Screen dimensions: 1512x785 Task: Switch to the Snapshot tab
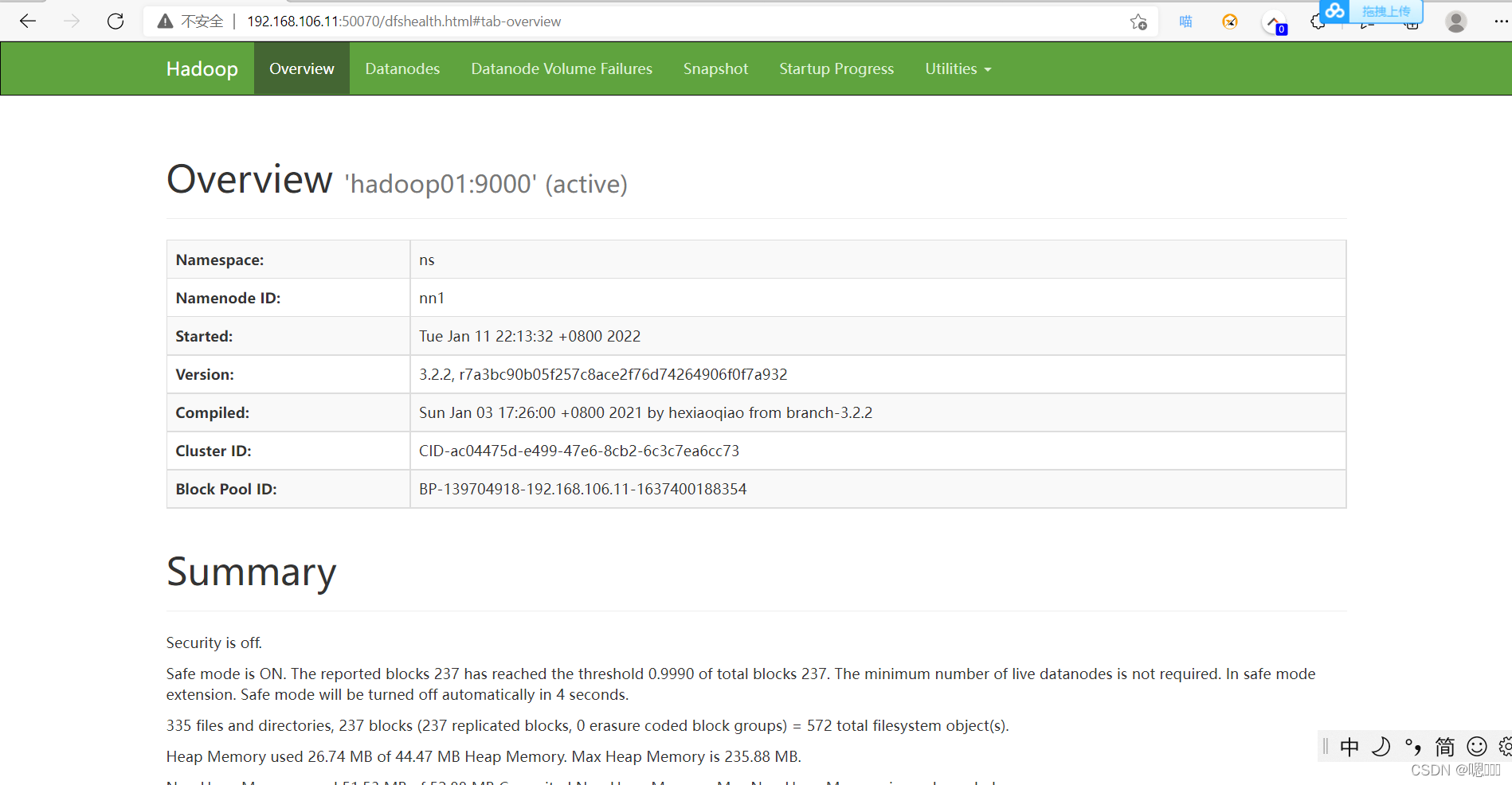(x=715, y=68)
